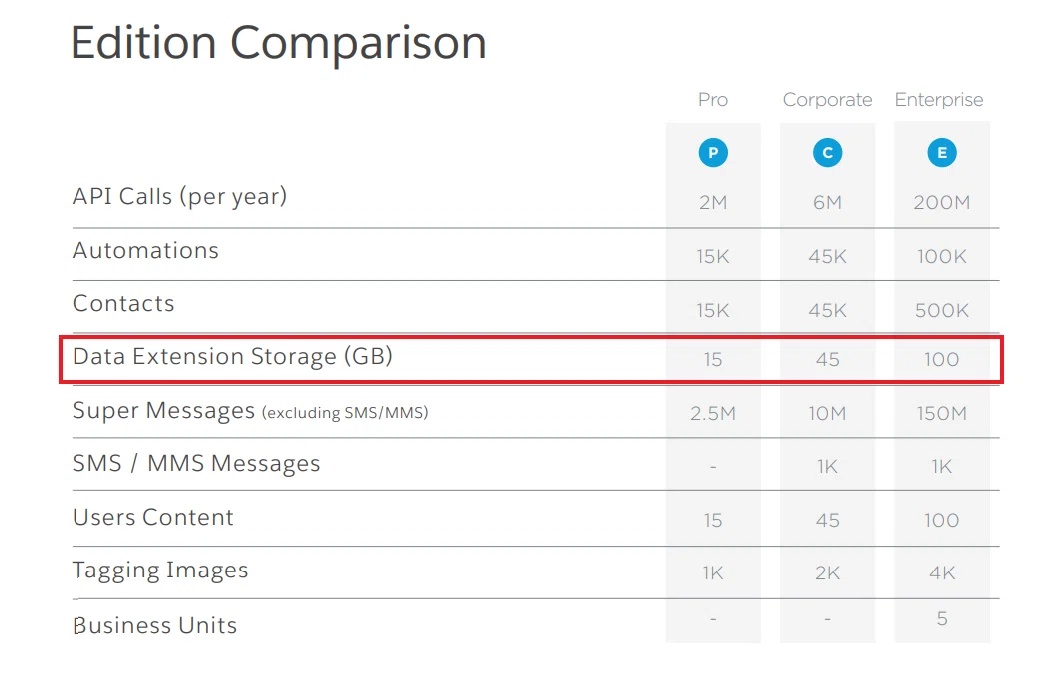The height and width of the screenshot is (673, 1056).
Task: Click the blue C Corporate edition icon
Action: click(x=827, y=153)
